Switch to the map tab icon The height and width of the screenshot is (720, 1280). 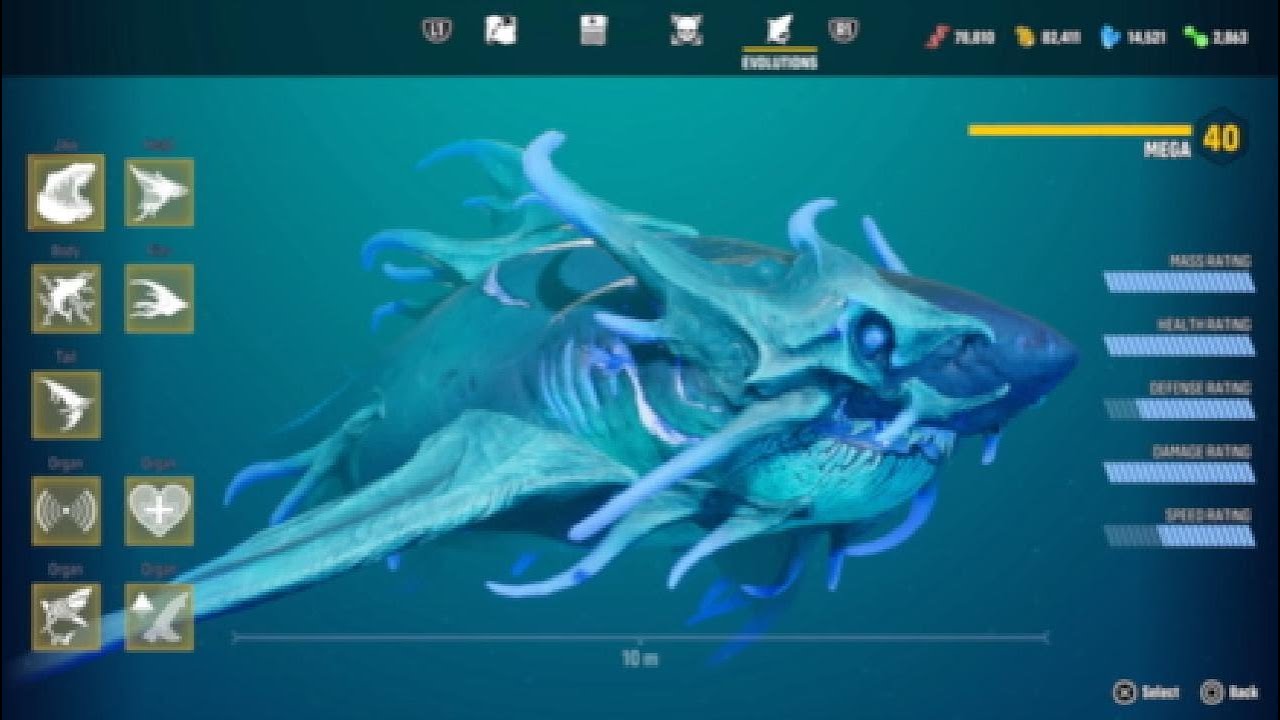(x=501, y=30)
